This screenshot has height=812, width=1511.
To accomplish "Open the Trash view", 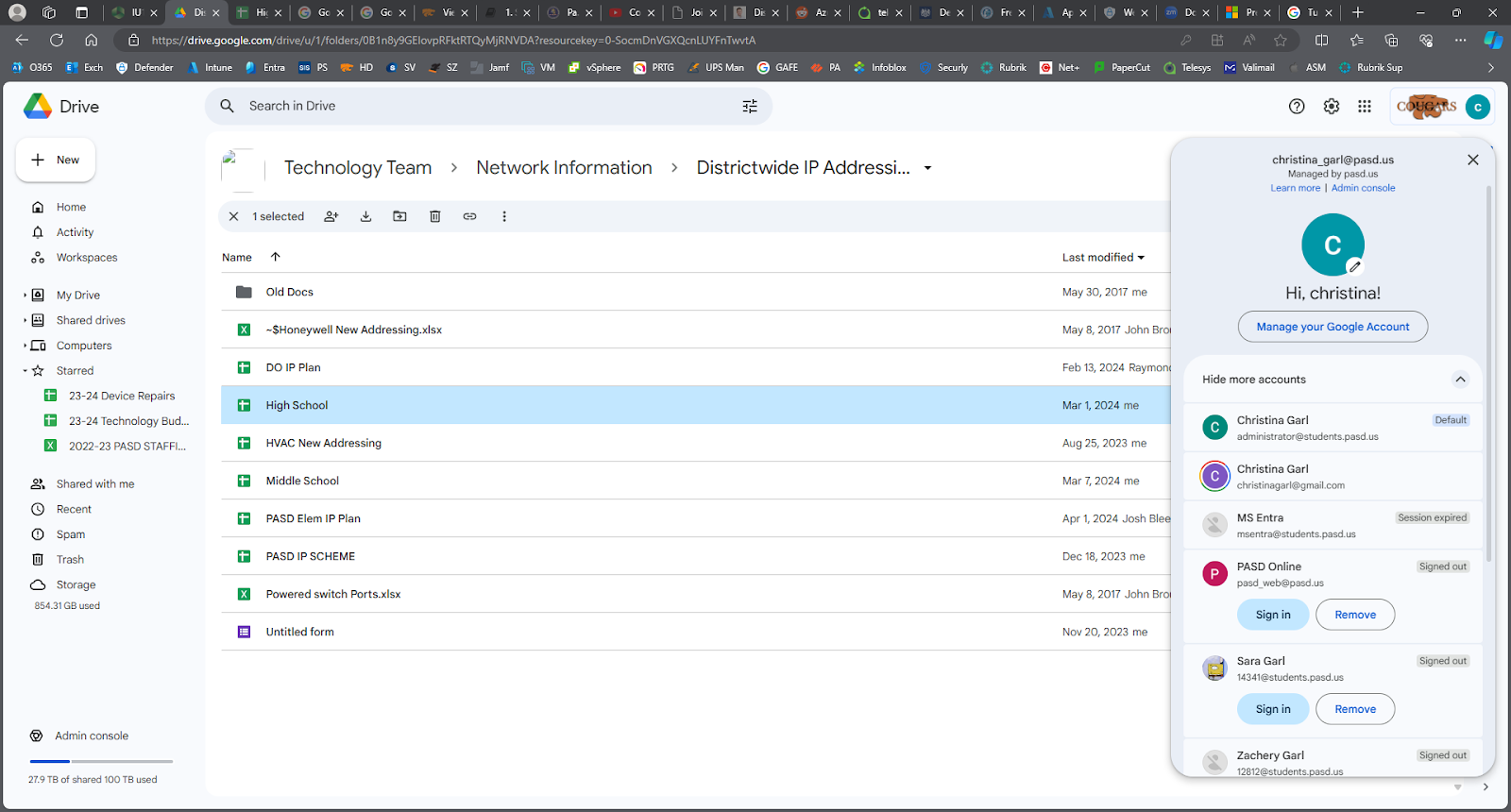I will [70, 560].
